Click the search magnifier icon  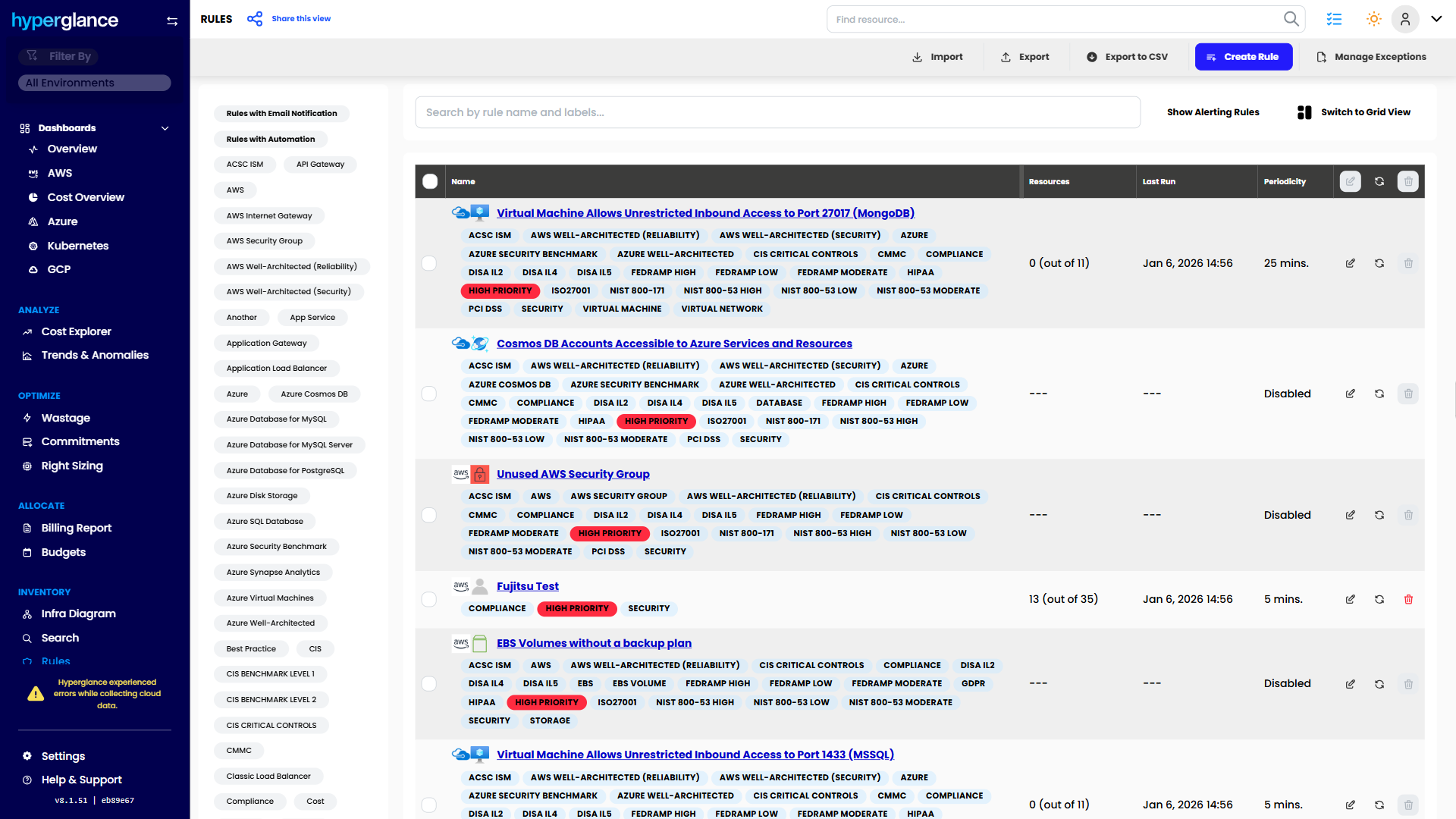pos(1291,19)
